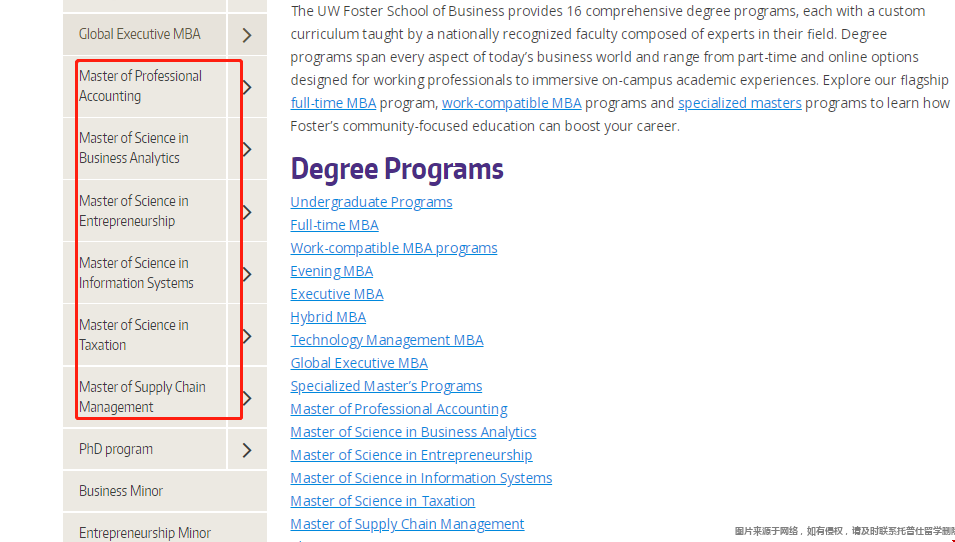
Task: Click the full-time MBA paragraph link
Action: click(x=333, y=103)
